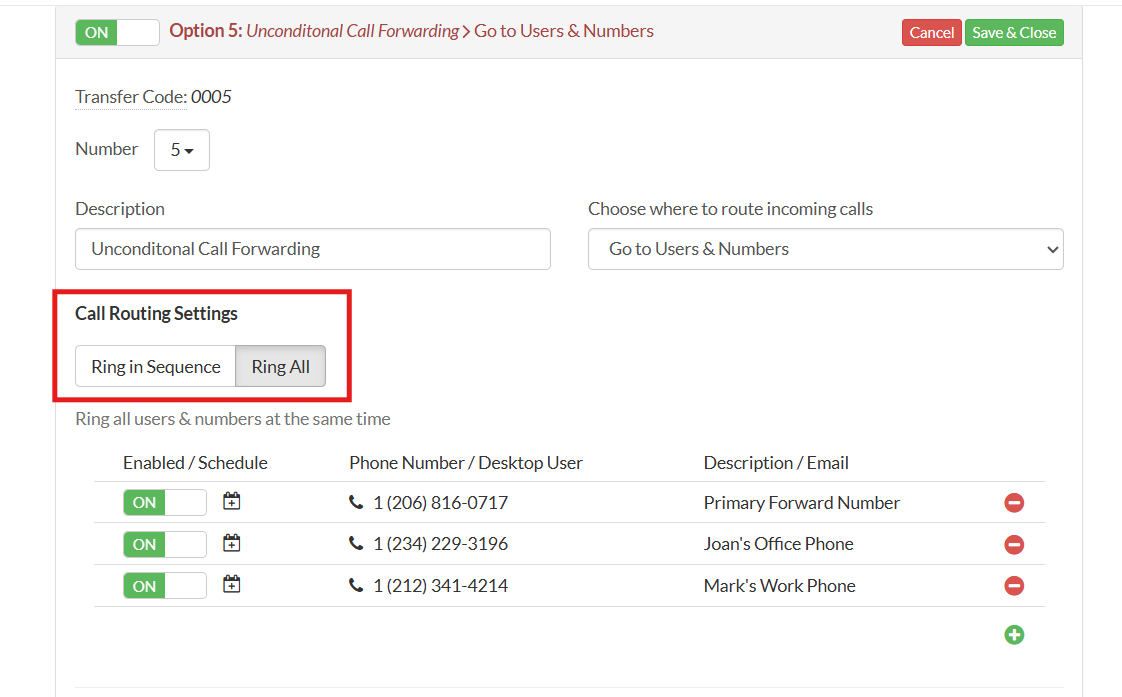Viewport: 1122px width, 697px height.
Task: Remove Joan's Office Phone entry
Action: (x=1014, y=545)
